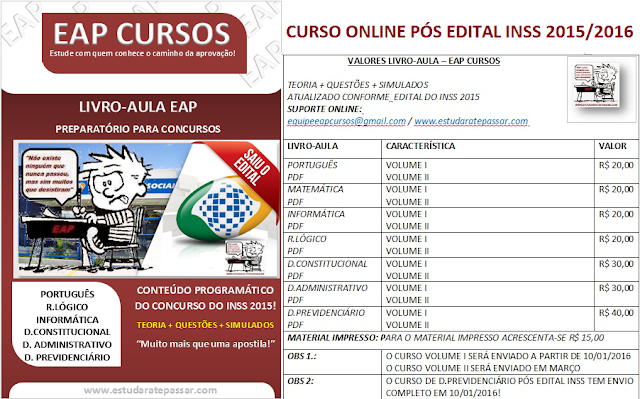The image size is (640, 399).
Task: Open the www.estudaratepassar.com link in the table header
Action: click(471, 121)
